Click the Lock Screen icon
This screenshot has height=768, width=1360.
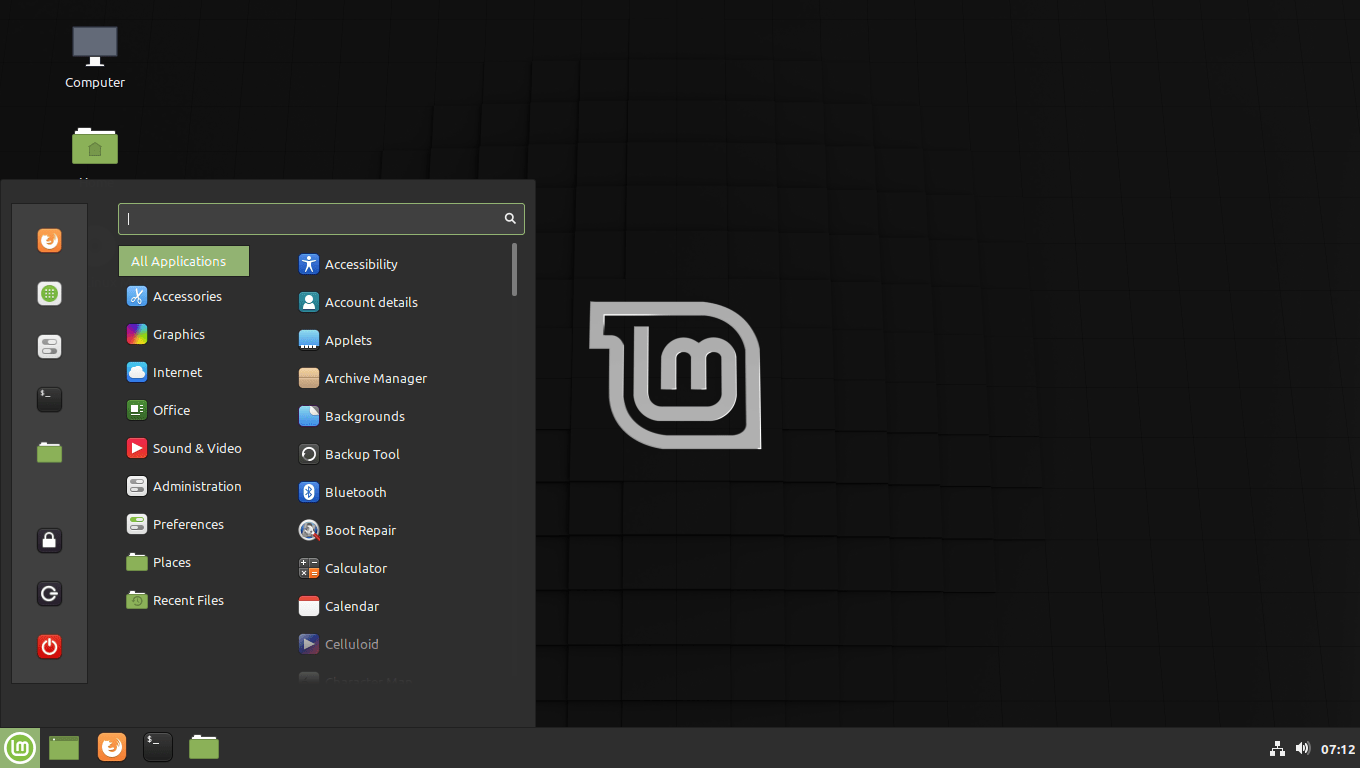(49, 541)
